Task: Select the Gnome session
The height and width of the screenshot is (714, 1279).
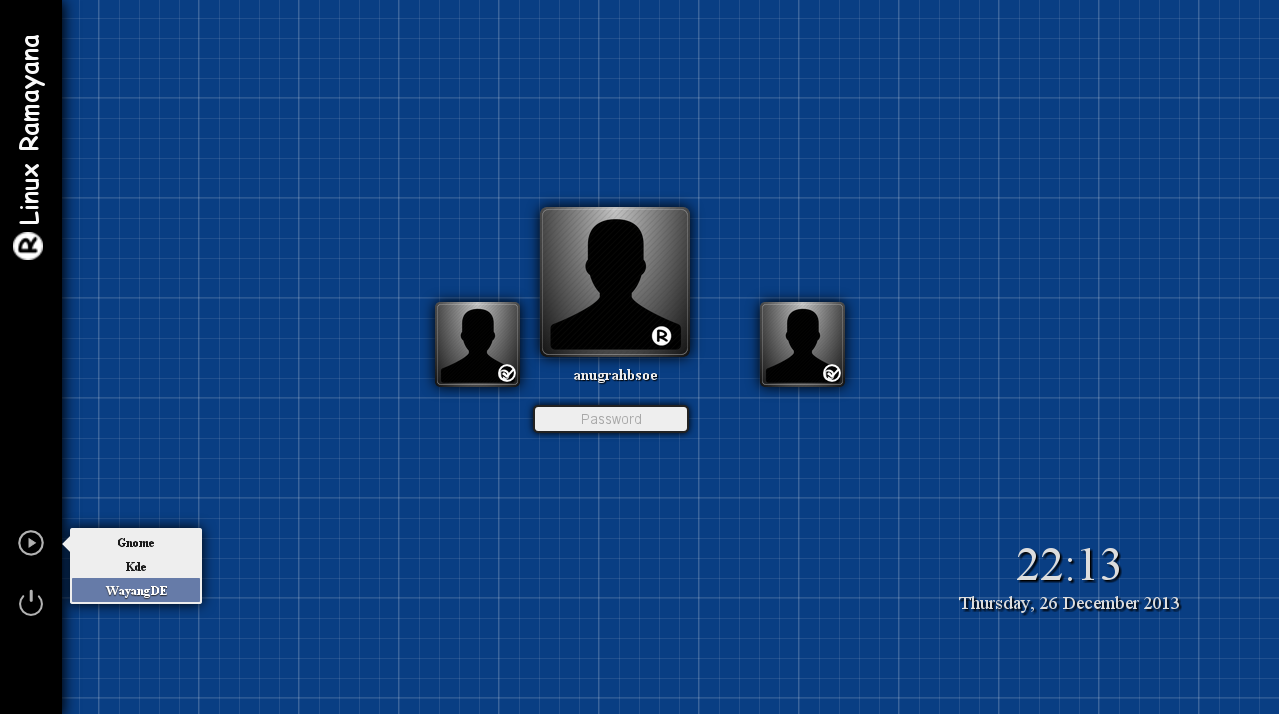Action: [x=136, y=543]
